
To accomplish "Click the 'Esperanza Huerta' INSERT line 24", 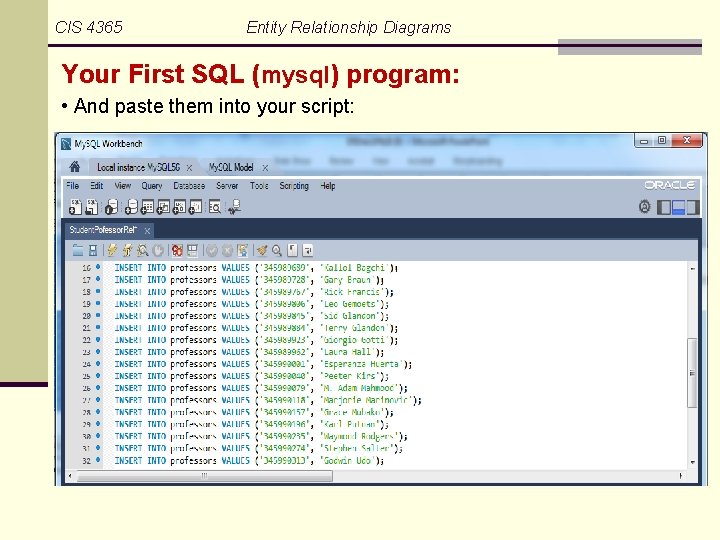I will pyautogui.click(x=263, y=364).
